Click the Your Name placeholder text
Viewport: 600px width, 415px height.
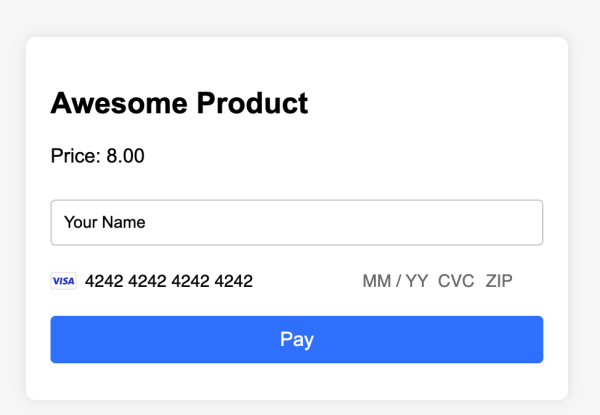point(104,222)
